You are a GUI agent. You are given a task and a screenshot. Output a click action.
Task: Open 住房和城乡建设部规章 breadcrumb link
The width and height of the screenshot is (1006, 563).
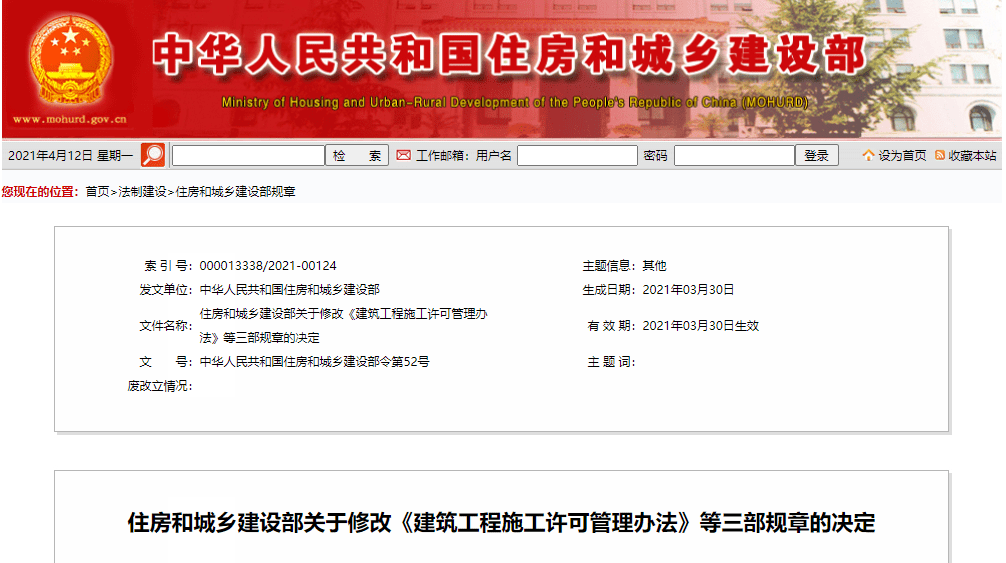[x=235, y=192]
